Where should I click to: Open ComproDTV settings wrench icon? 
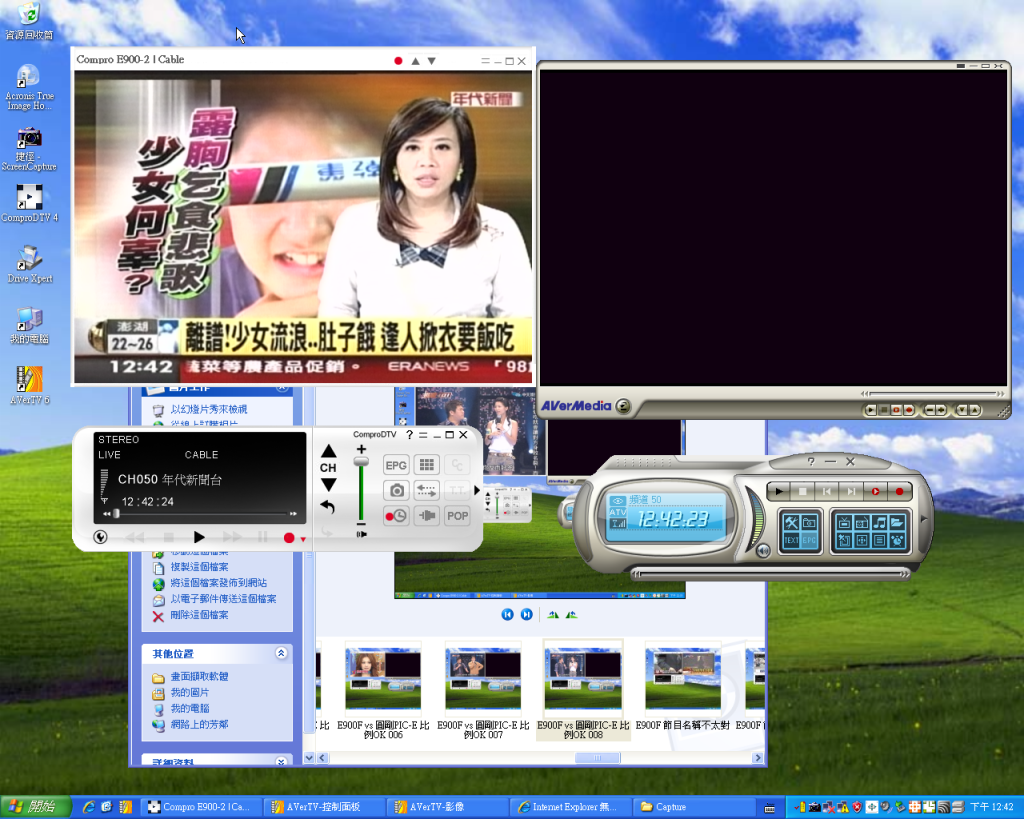(x=101, y=538)
